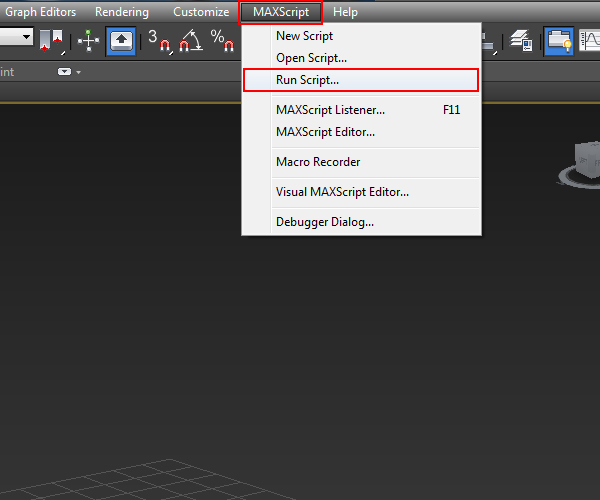
Task: Open the Rendering menu
Action: point(122,12)
